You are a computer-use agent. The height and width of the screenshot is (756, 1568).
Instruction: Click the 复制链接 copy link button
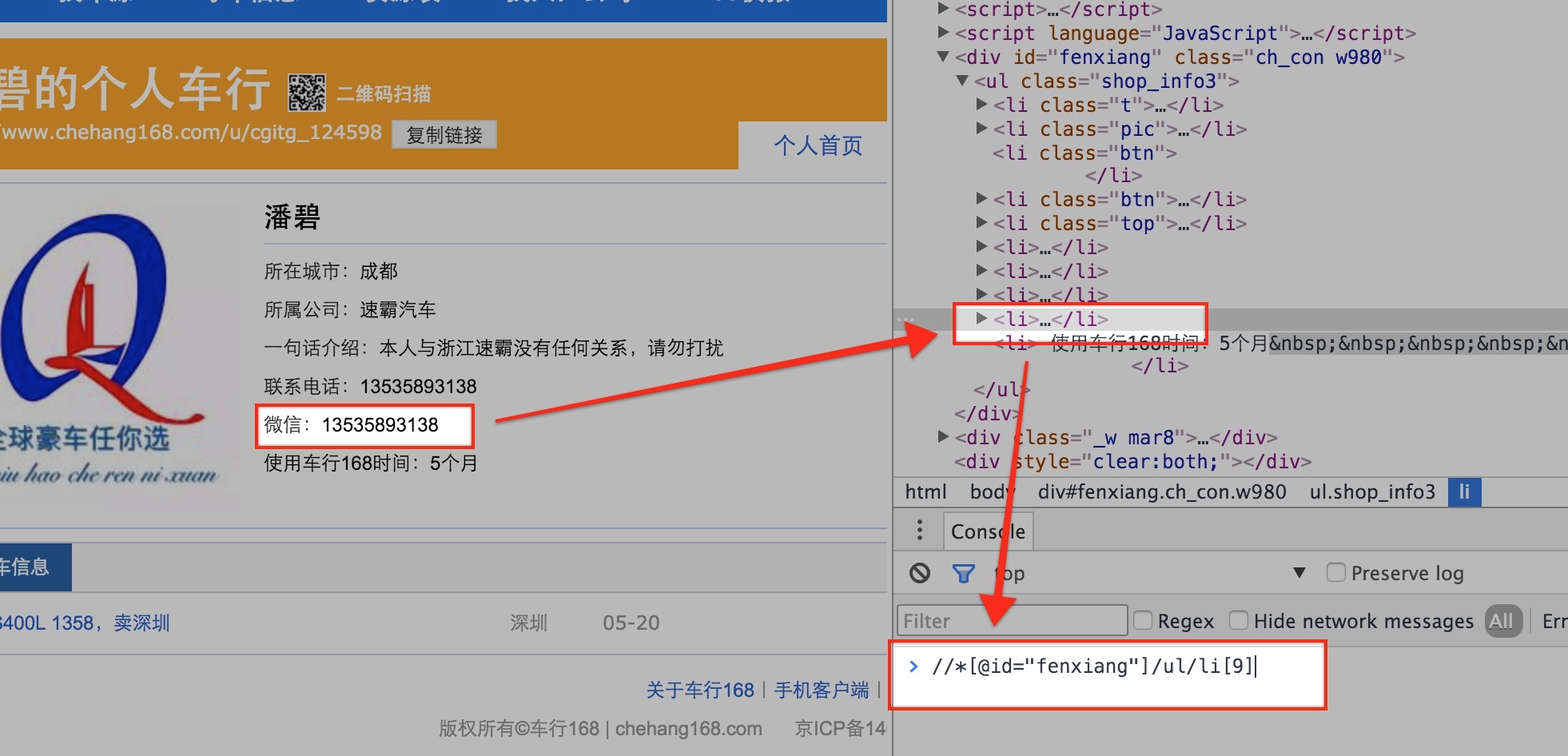point(444,135)
